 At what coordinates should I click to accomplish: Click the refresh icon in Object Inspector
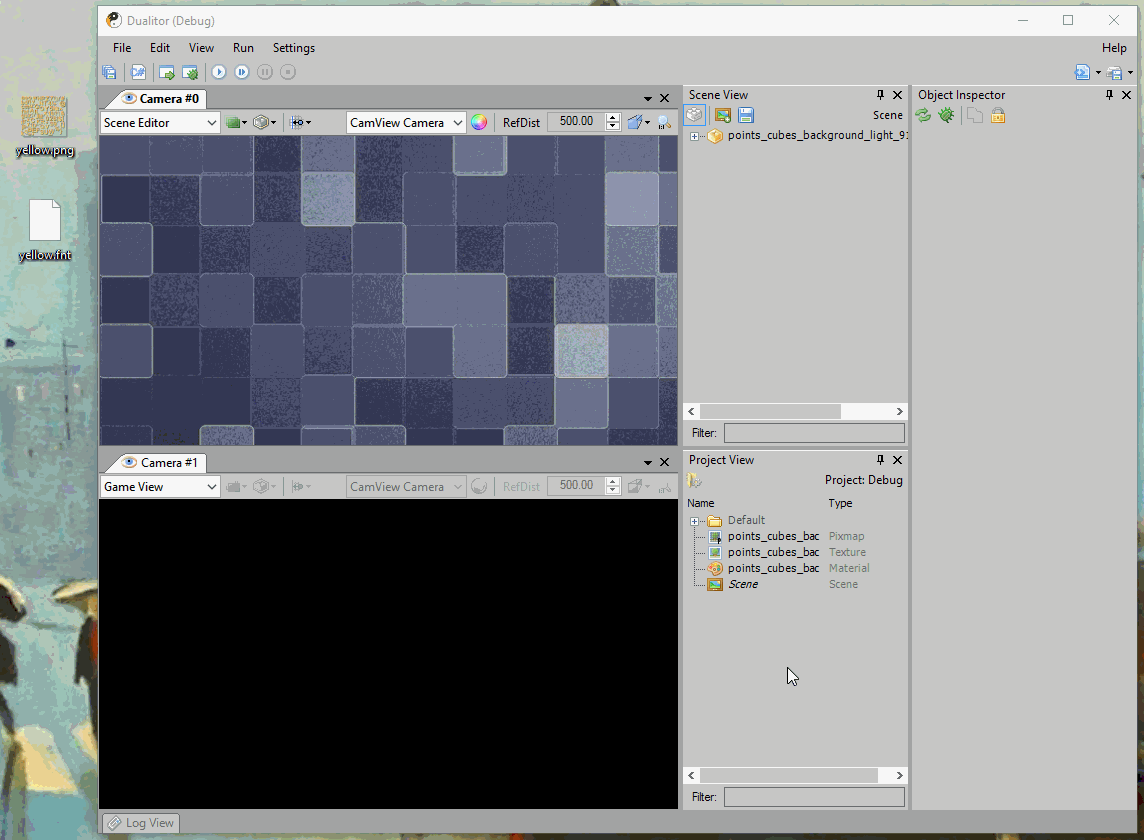(x=924, y=115)
